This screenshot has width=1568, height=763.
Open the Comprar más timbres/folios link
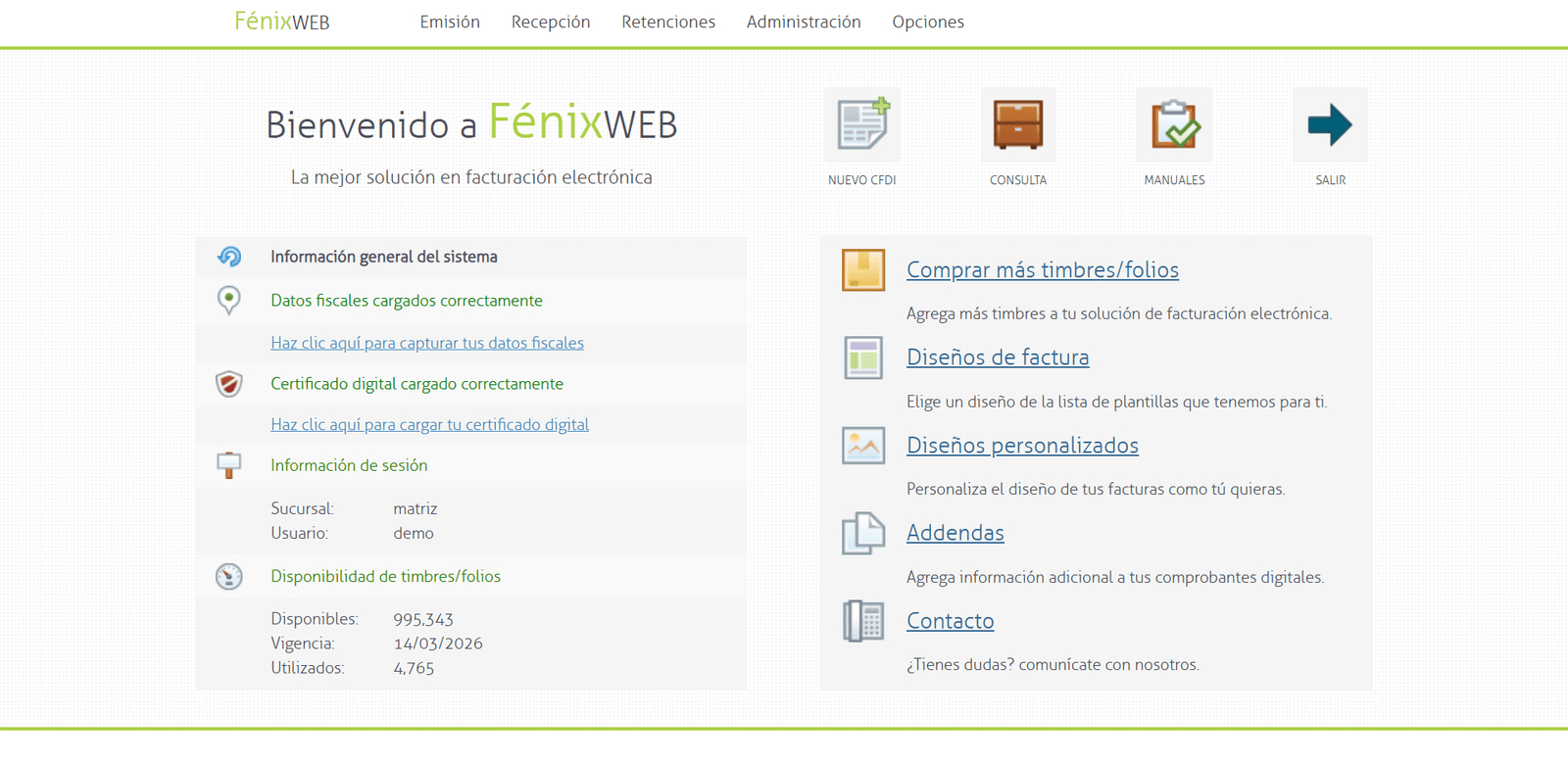click(x=1043, y=269)
